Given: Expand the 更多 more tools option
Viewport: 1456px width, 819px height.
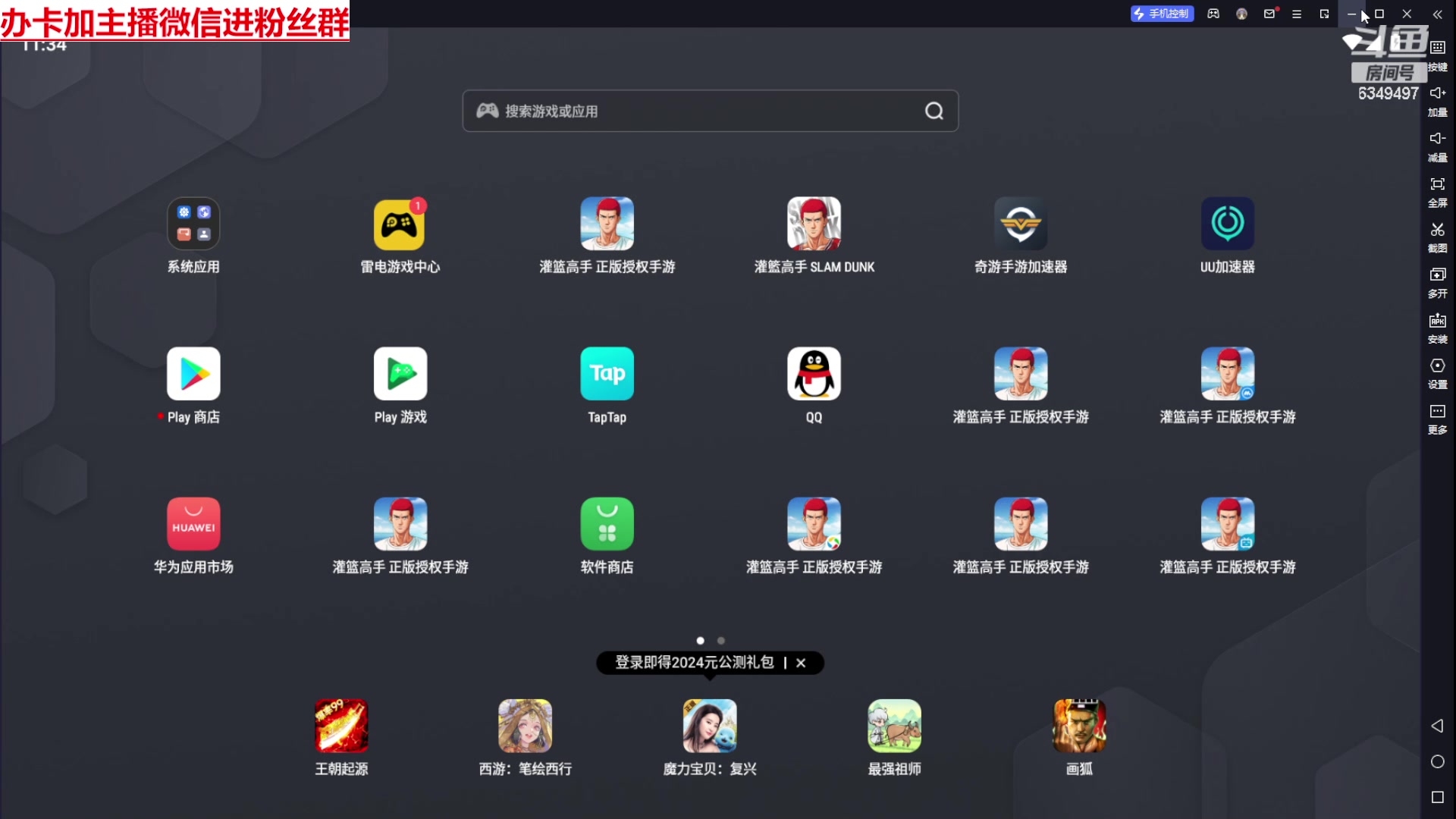Looking at the screenshot, I should tap(1437, 413).
